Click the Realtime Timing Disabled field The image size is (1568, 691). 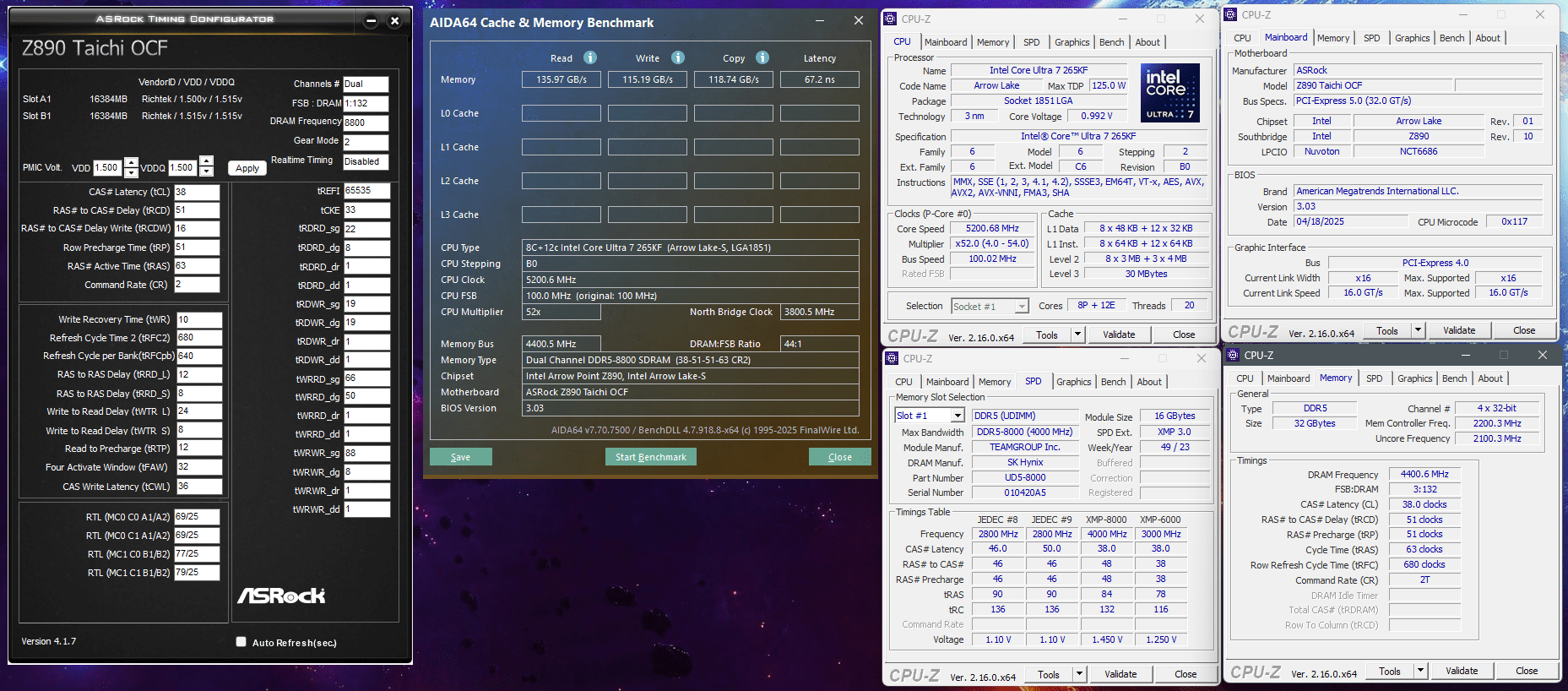pyautogui.click(x=366, y=161)
